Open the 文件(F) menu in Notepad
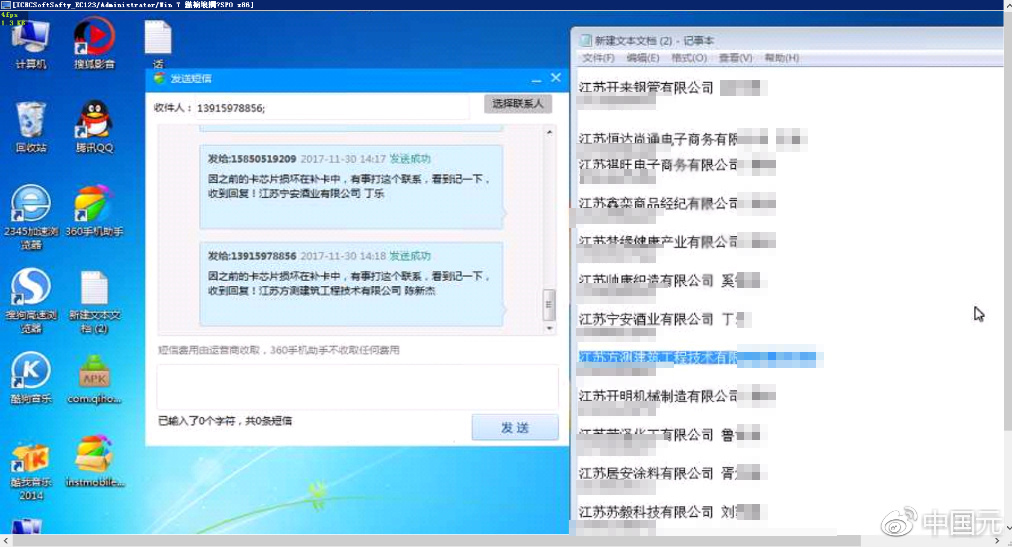Viewport: 1012px width, 547px height. [598, 57]
